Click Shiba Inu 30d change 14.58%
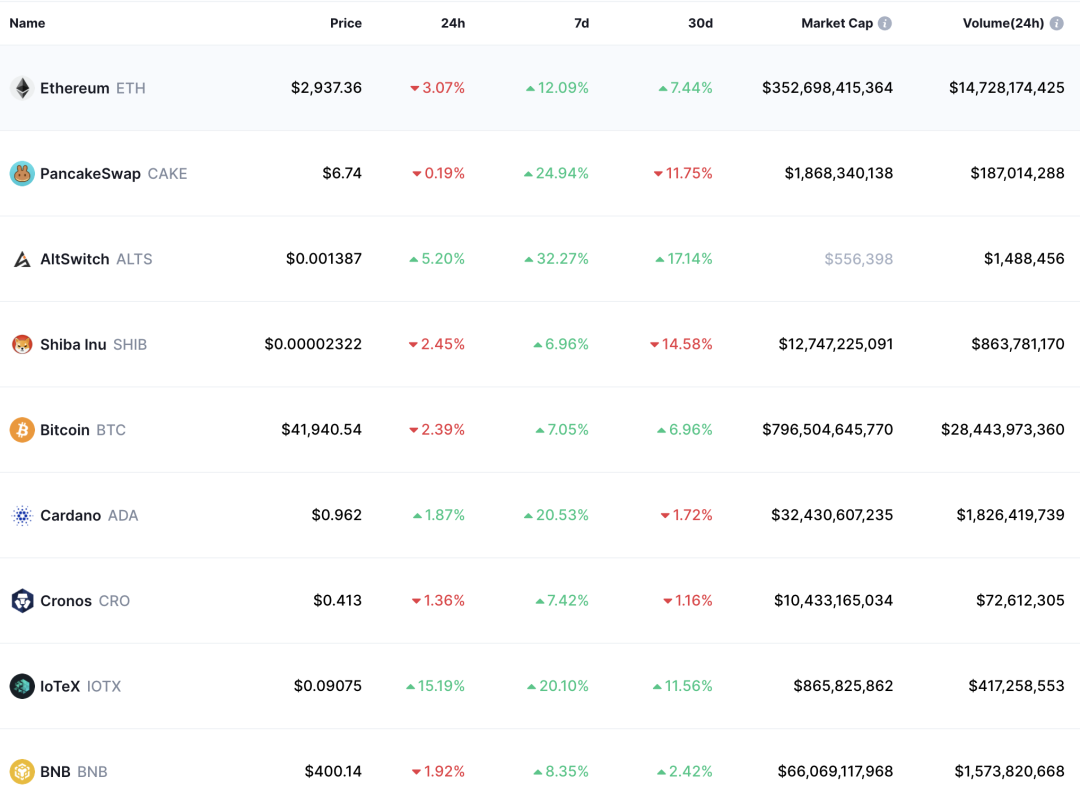Screen dimensions: 1080x794 coord(681,344)
